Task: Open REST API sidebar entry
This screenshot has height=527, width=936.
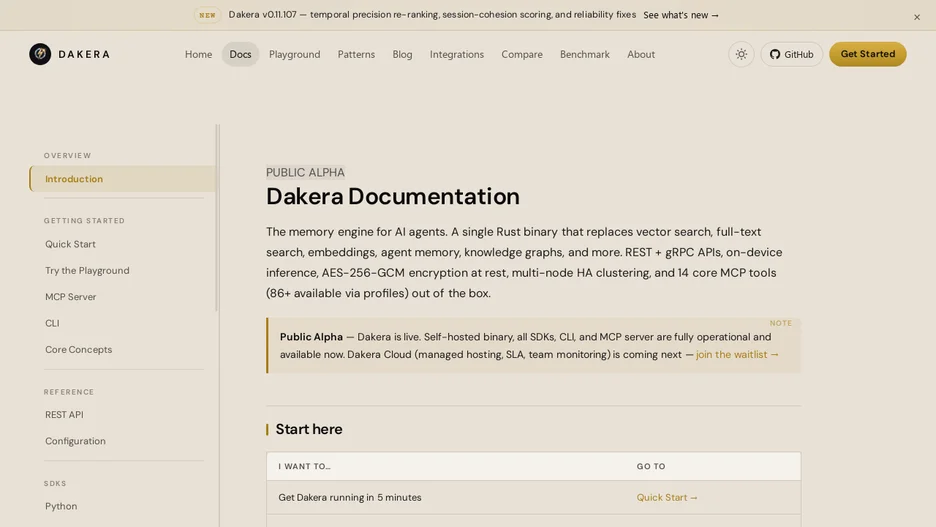Action: (64, 414)
